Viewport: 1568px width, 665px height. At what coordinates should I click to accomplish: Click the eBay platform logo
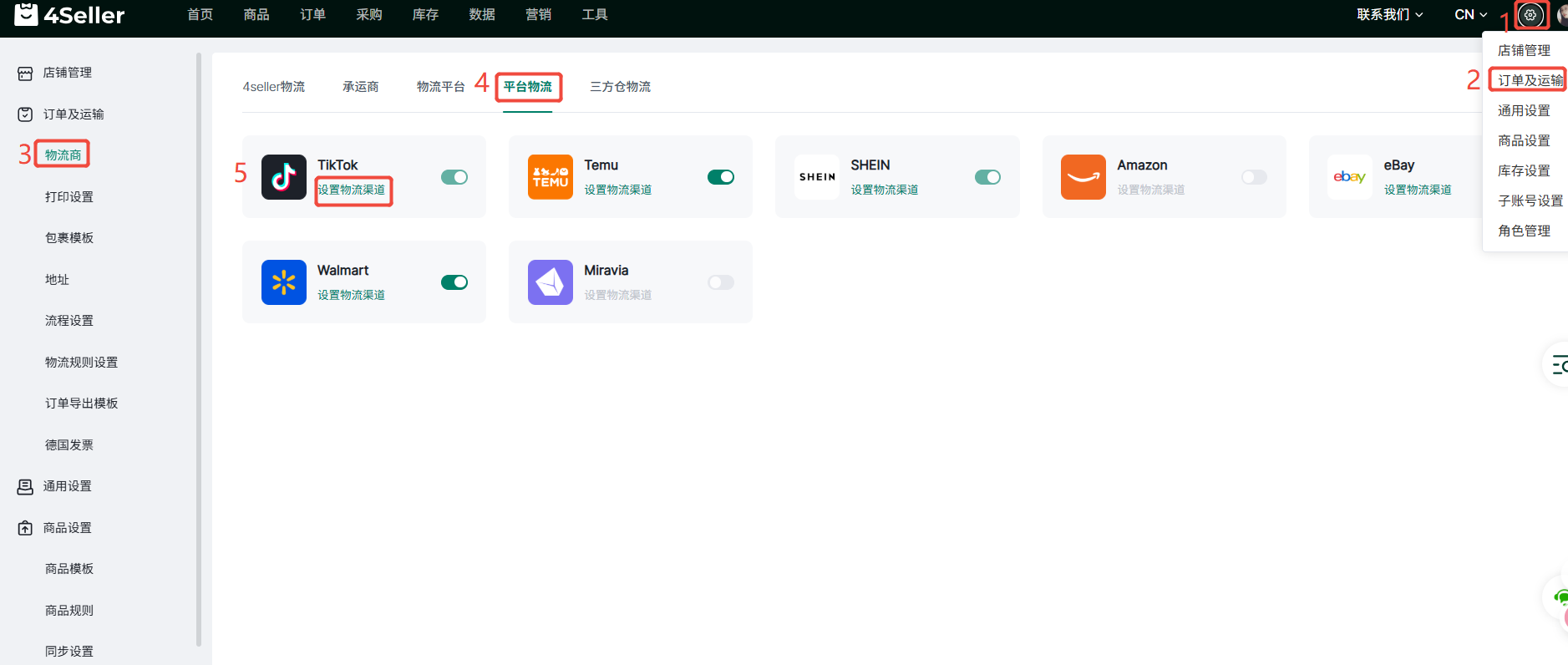[x=1350, y=177]
